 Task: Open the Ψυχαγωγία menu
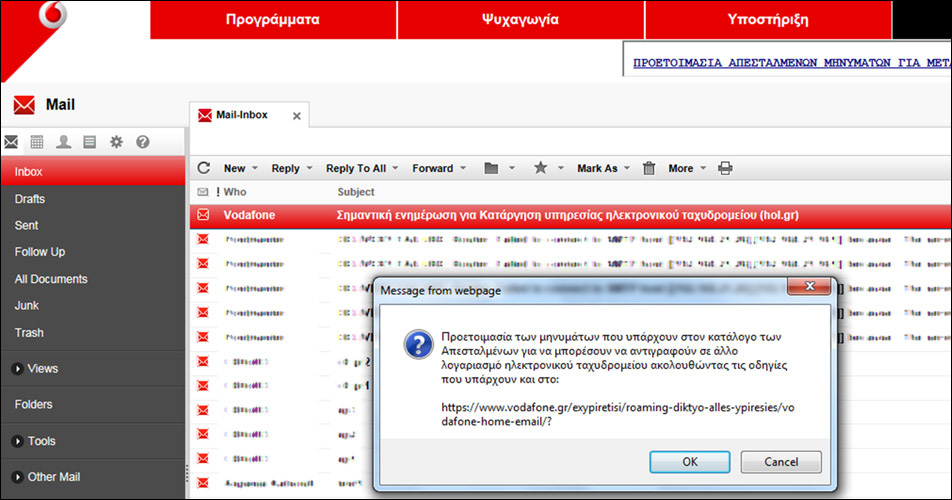pyautogui.click(x=520, y=20)
